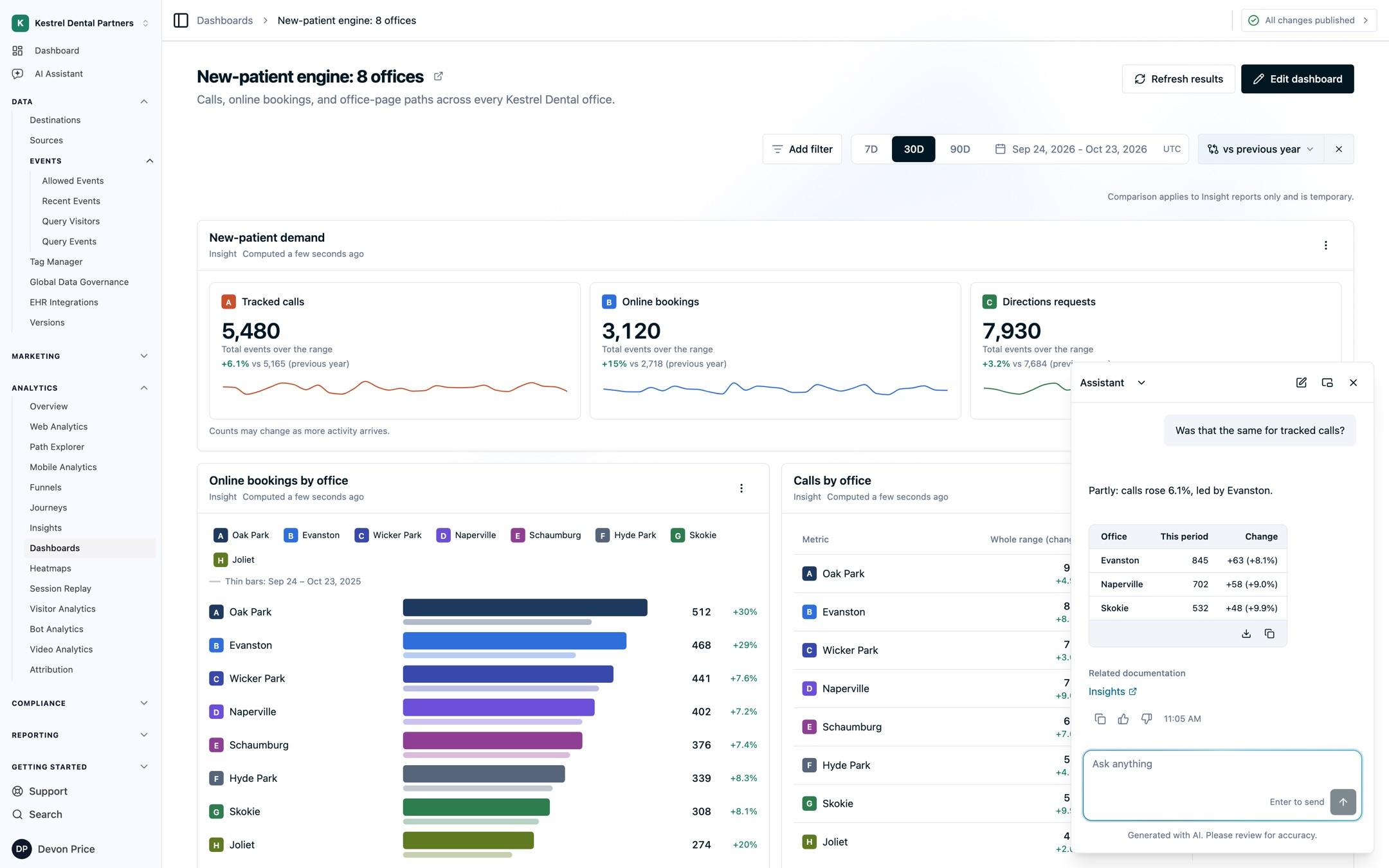Toggle Schaumburg legend series
This screenshot has height=868, width=1389.
(x=546, y=536)
